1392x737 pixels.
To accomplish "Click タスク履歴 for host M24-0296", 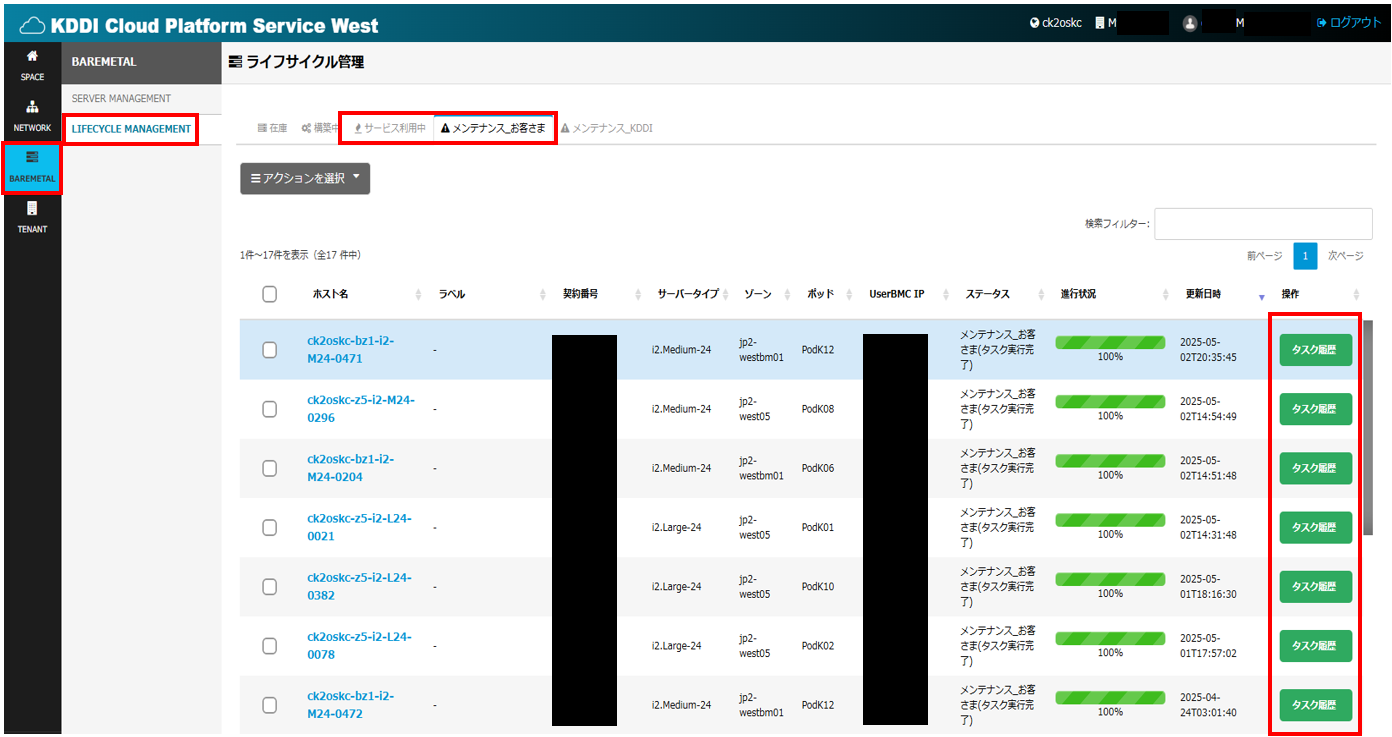I will click(x=1316, y=409).
